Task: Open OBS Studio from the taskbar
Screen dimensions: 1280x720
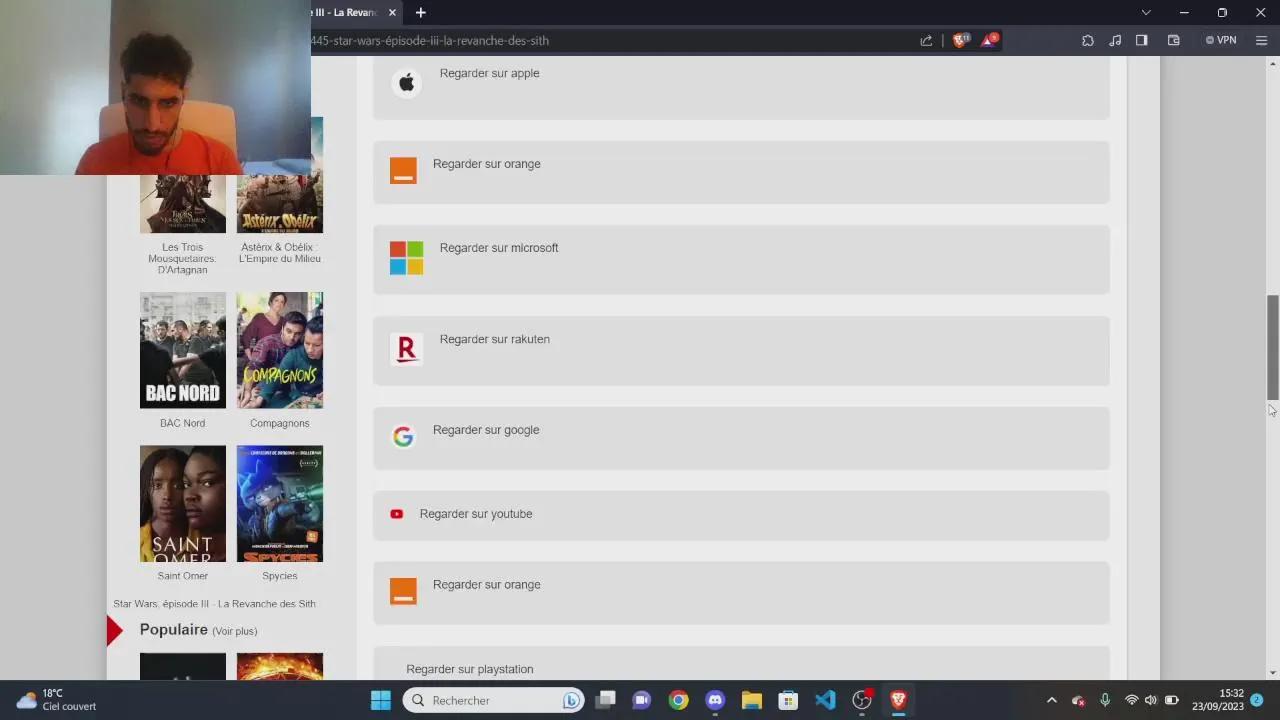Action: (x=862, y=700)
